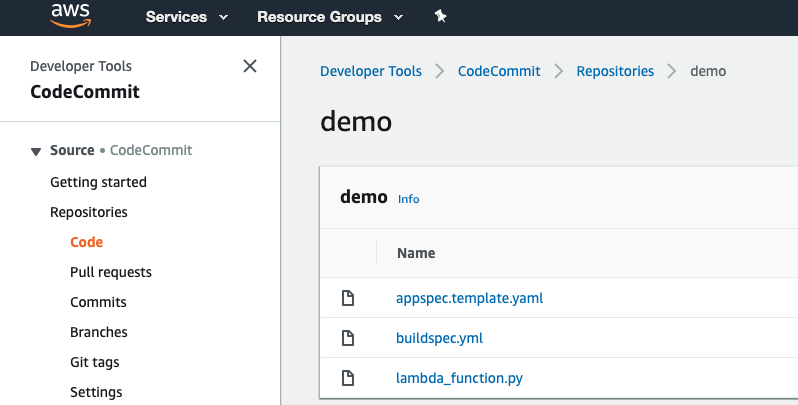Click the Developer Tools sidebar heading
The width and height of the screenshot is (798, 405).
pyautogui.click(x=81, y=66)
